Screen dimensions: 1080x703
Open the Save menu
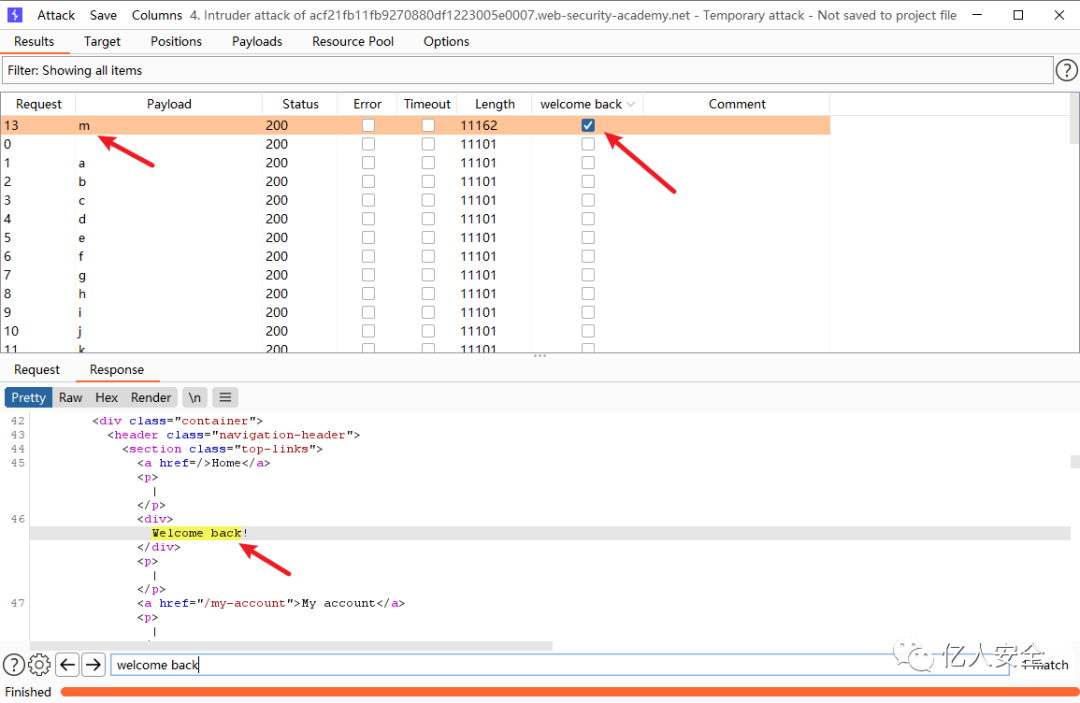coord(103,15)
